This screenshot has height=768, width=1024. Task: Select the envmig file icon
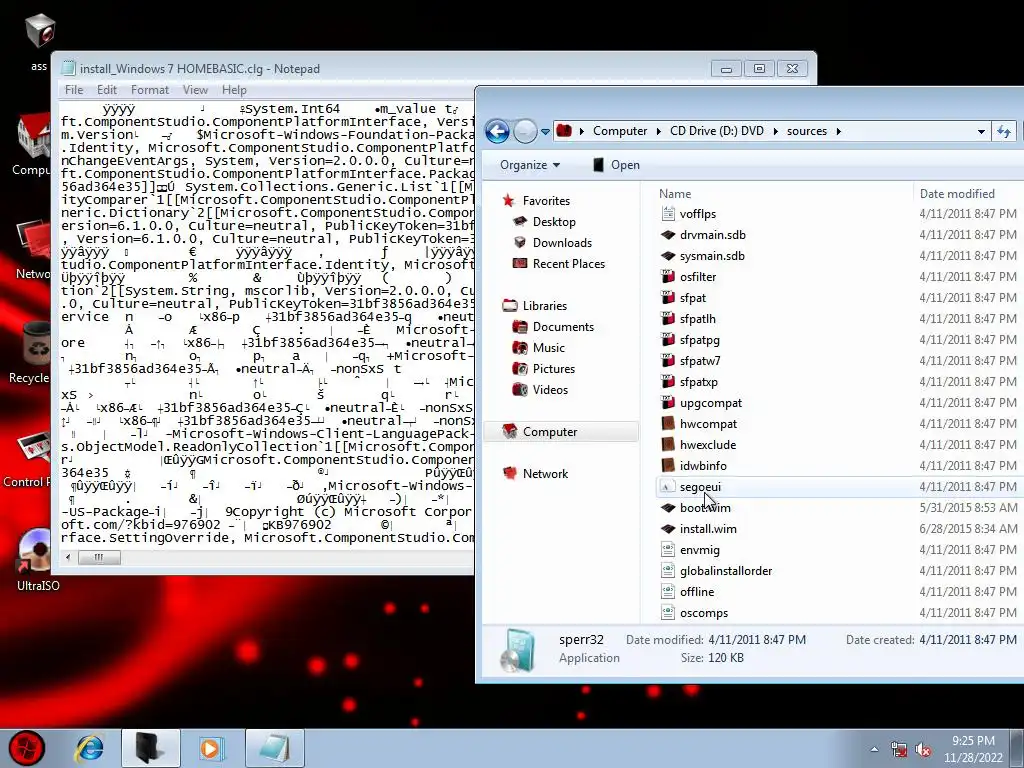pos(667,550)
